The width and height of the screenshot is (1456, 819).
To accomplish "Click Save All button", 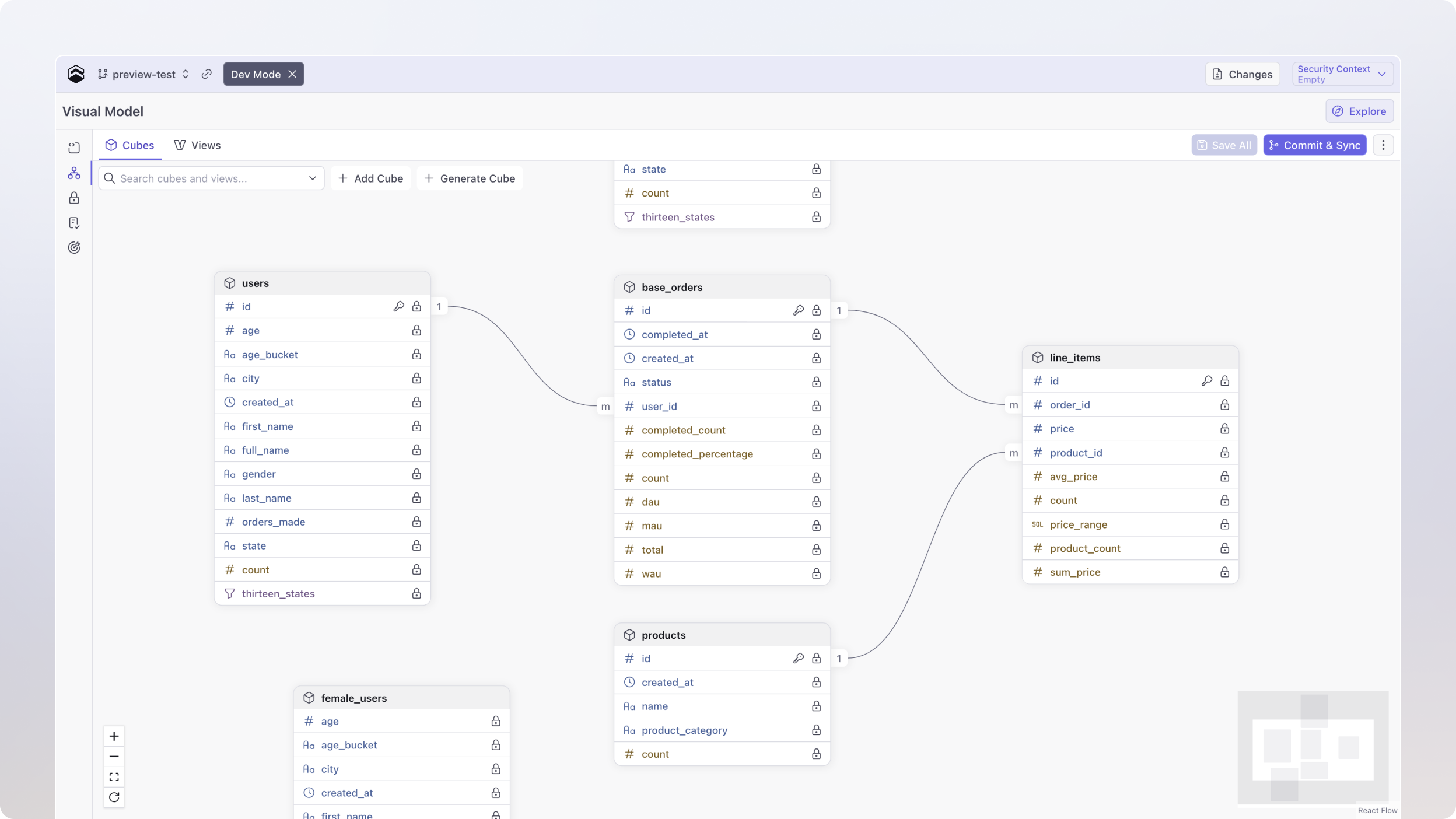I will click(x=1224, y=145).
